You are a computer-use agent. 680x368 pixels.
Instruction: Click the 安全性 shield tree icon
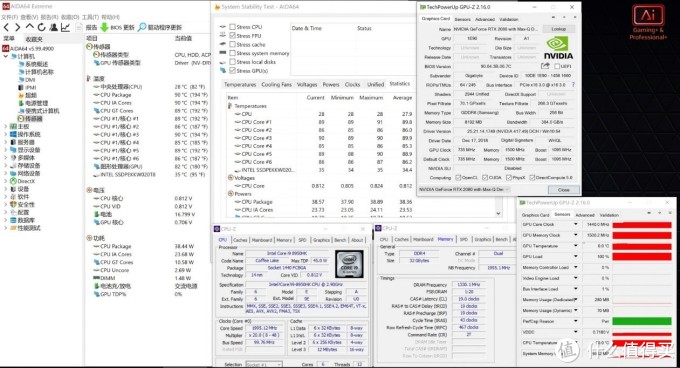pyautogui.click(x=13, y=205)
